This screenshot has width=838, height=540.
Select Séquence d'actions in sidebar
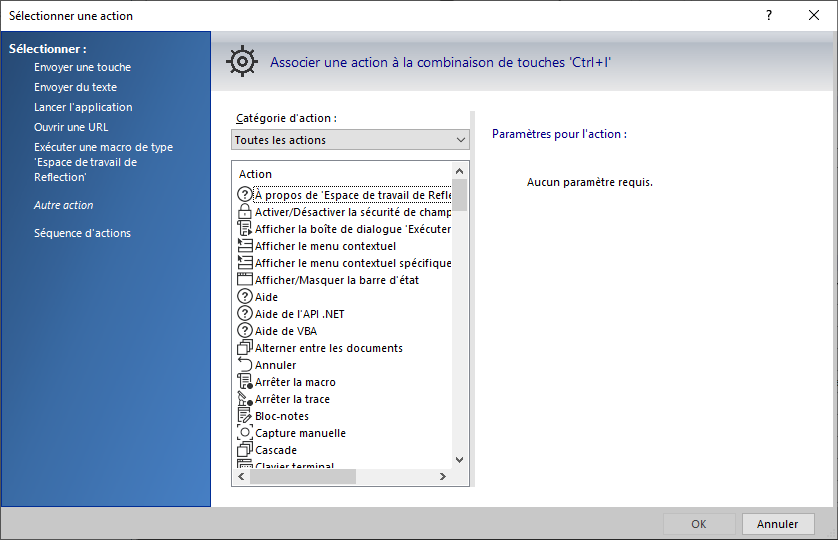[82, 233]
